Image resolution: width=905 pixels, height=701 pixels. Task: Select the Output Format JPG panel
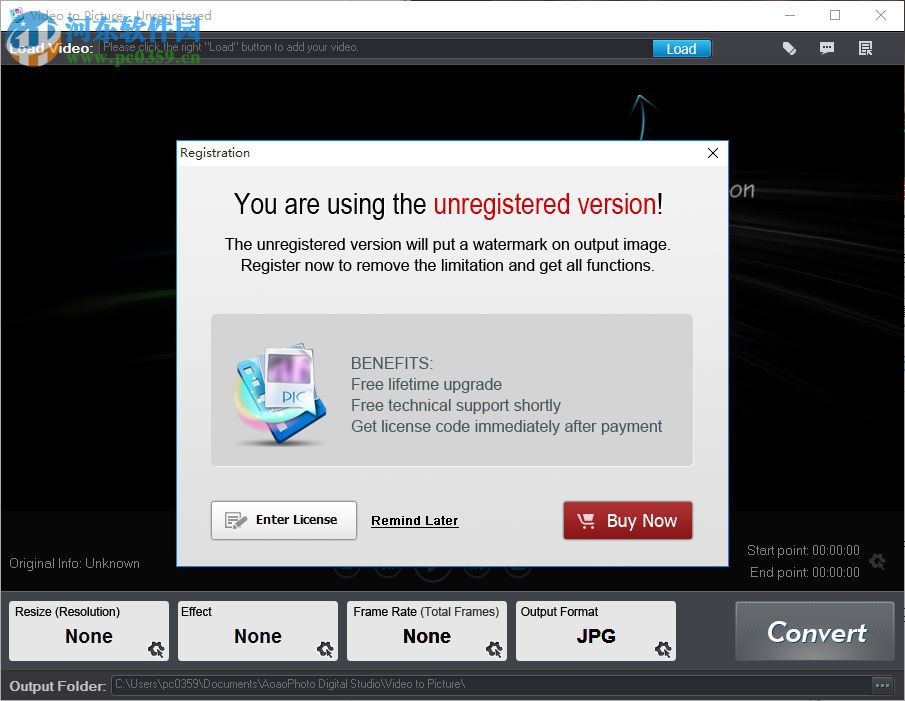coord(596,631)
